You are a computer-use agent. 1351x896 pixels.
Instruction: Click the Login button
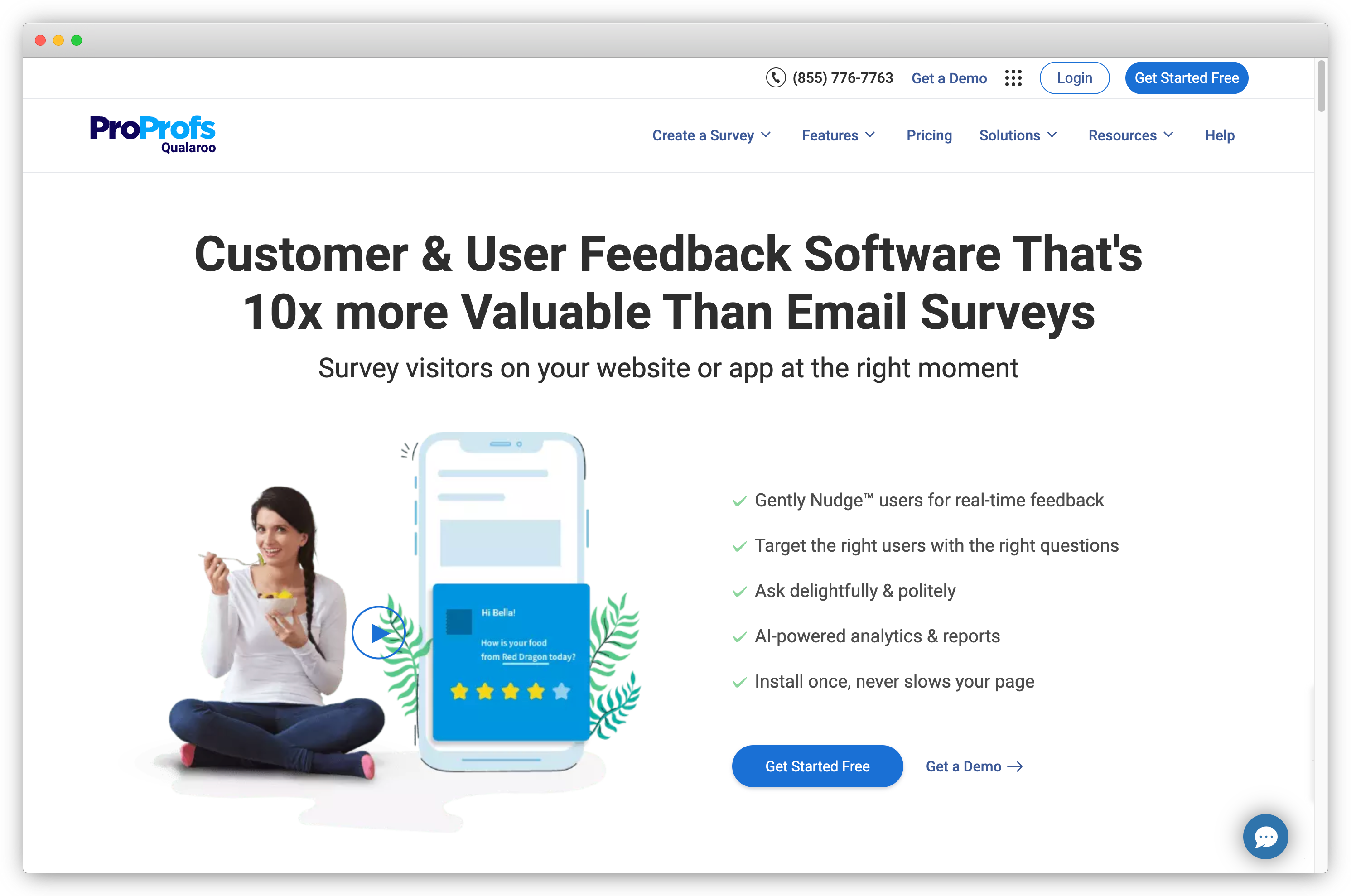pyautogui.click(x=1075, y=78)
